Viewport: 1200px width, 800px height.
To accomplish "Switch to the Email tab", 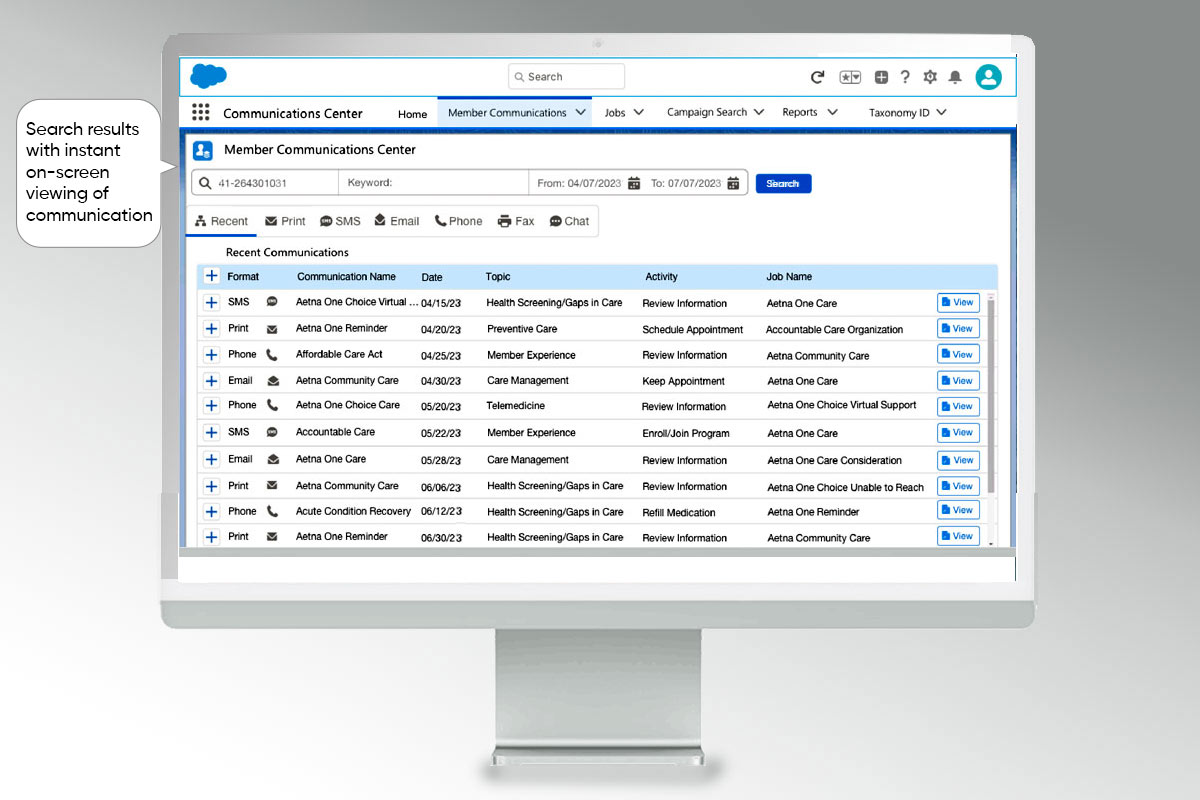I will [397, 221].
